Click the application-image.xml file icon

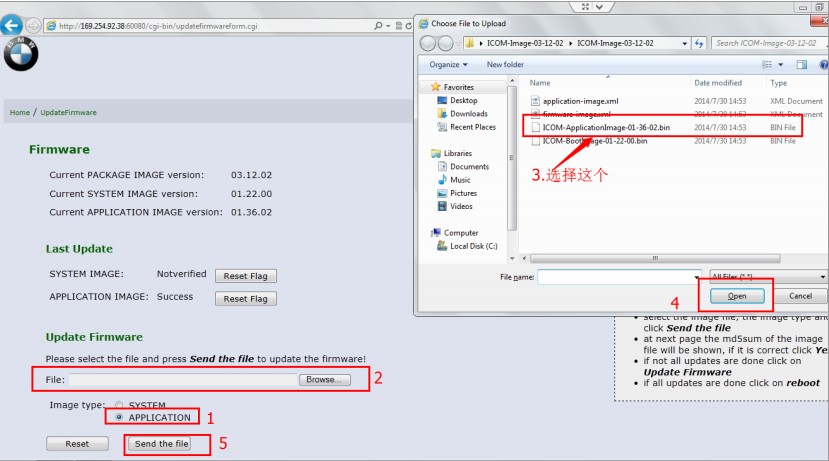tap(535, 101)
